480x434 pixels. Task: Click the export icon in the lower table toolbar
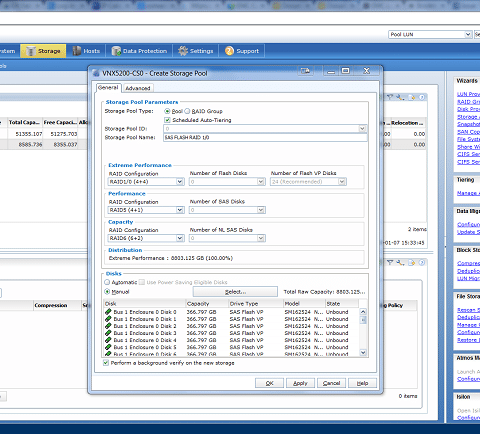(412, 263)
